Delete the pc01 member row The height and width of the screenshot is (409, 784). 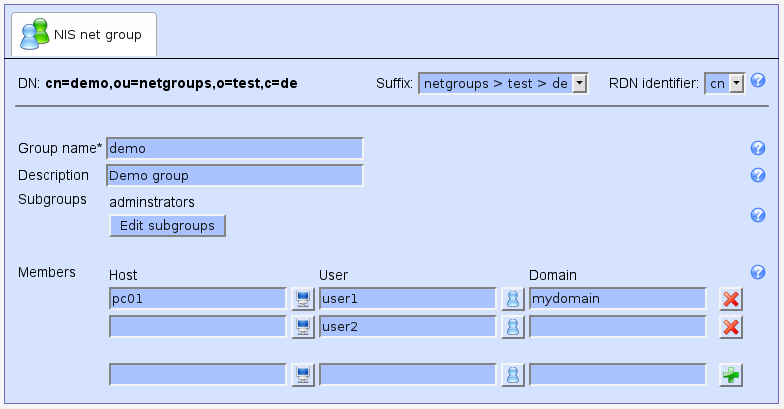731,298
